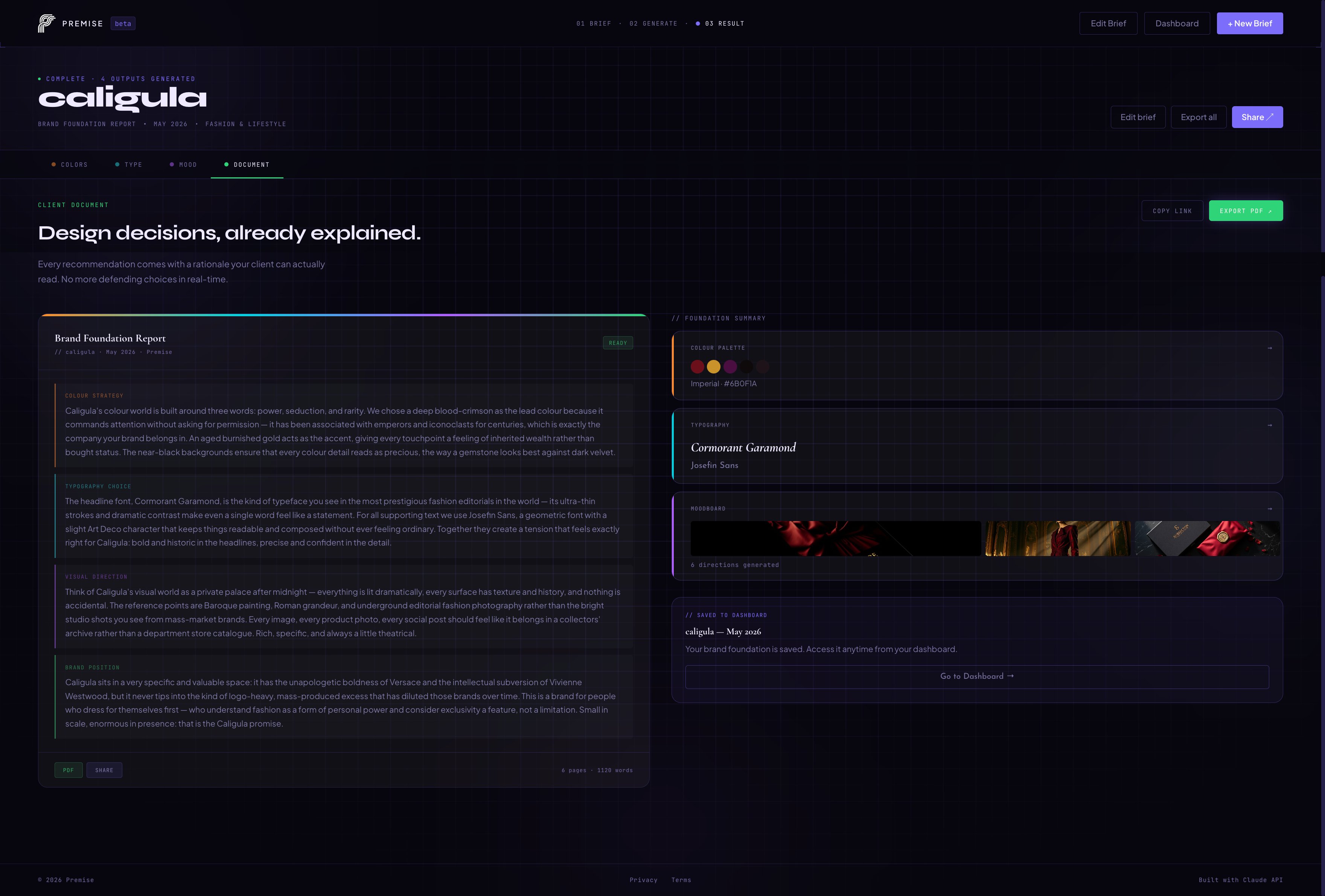Click the beta badge next to Premise

coord(123,23)
